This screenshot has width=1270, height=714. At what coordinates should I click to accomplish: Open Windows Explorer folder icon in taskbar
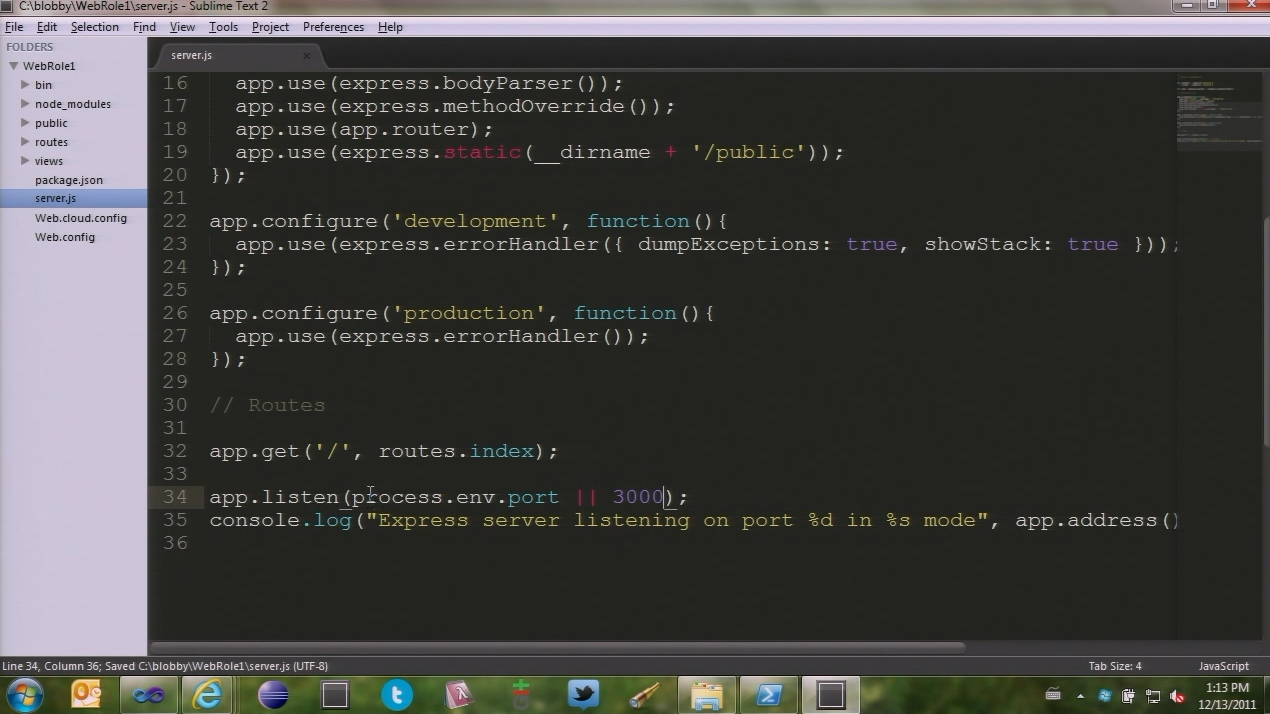click(707, 694)
